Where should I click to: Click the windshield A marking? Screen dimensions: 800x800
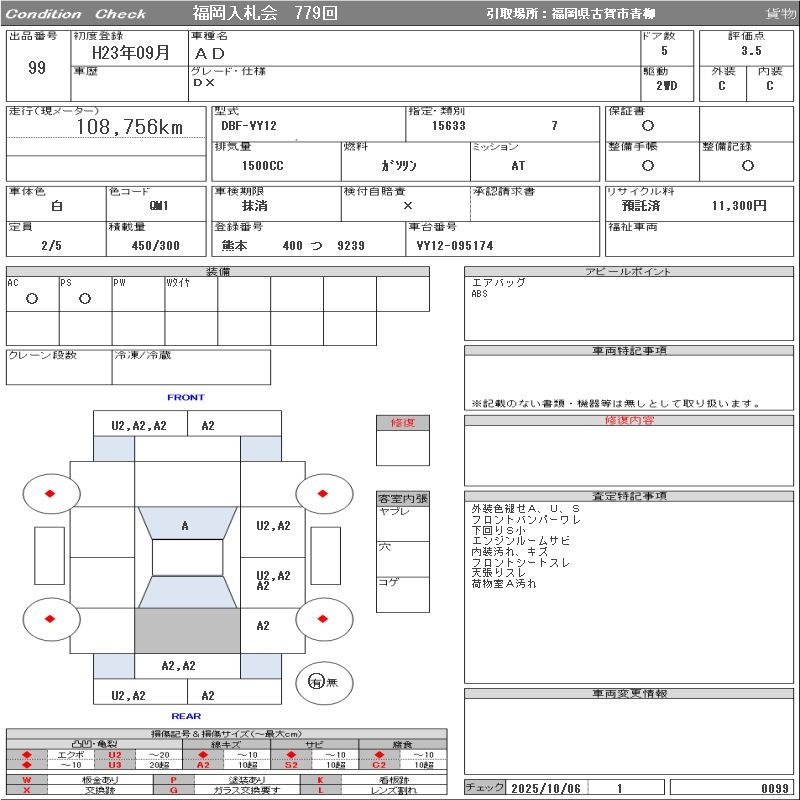pos(185,526)
